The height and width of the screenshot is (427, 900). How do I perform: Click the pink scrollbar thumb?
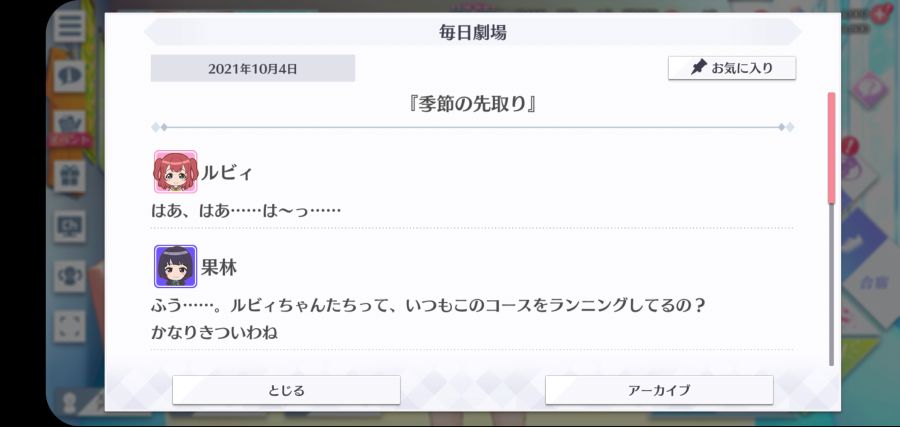tap(831, 147)
